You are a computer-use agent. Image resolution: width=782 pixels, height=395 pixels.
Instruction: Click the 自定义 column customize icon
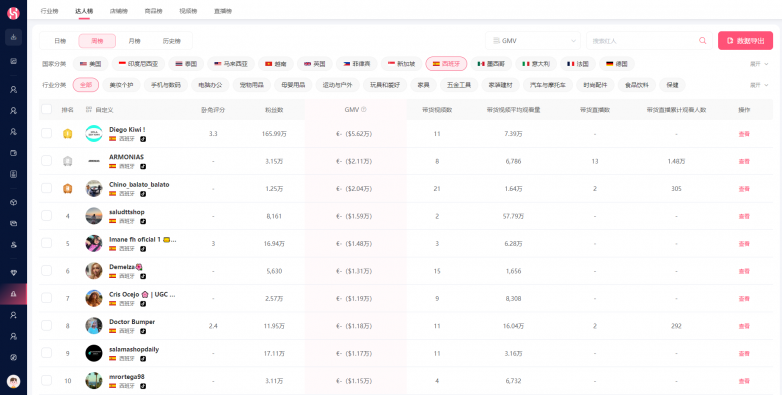(89, 110)
